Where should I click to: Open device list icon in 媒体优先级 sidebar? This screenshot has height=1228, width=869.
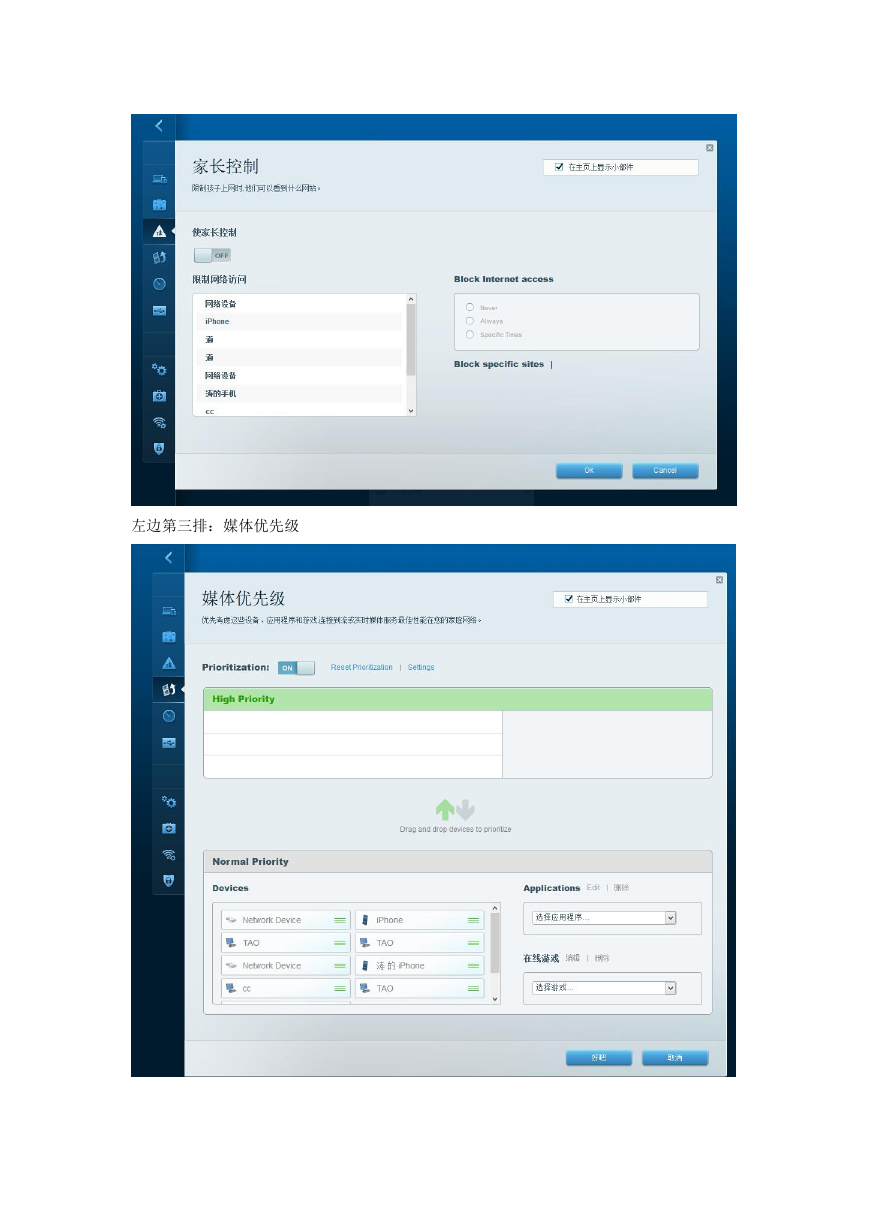click(x=169, y=610)
